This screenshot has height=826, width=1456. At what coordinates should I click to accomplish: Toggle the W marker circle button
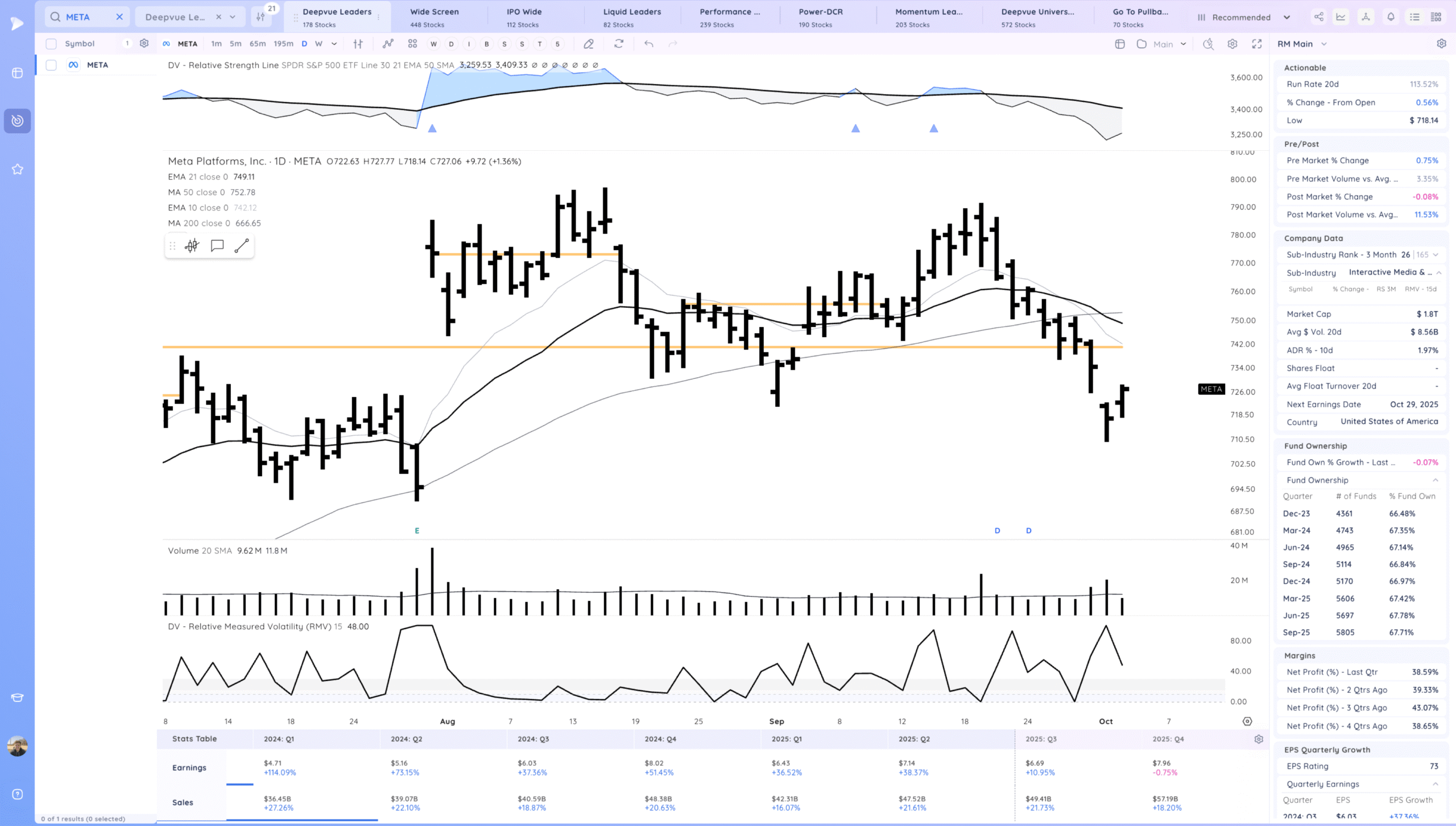coord(433,44)
